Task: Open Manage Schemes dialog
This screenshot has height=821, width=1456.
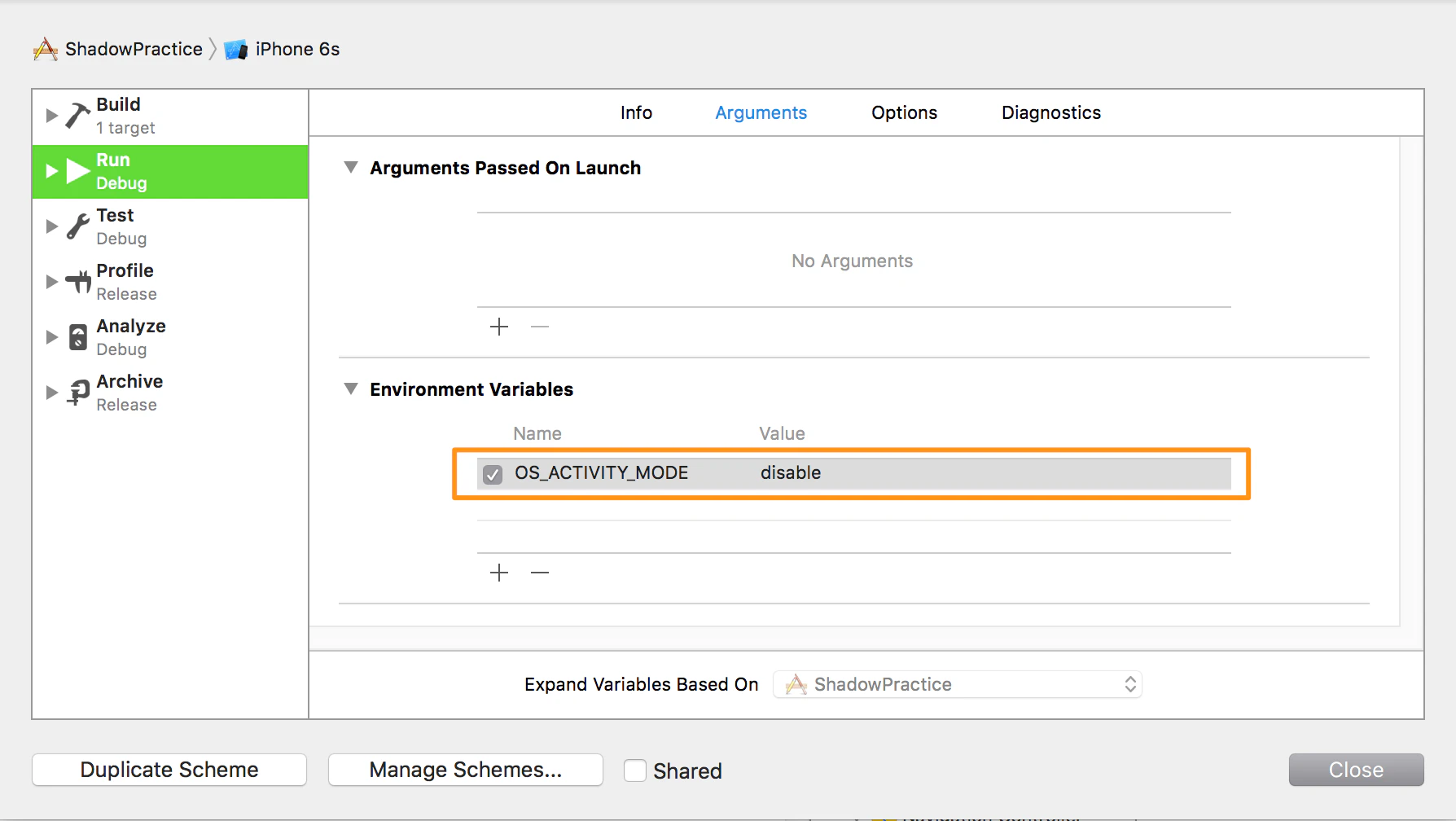Action: (466, 770)
